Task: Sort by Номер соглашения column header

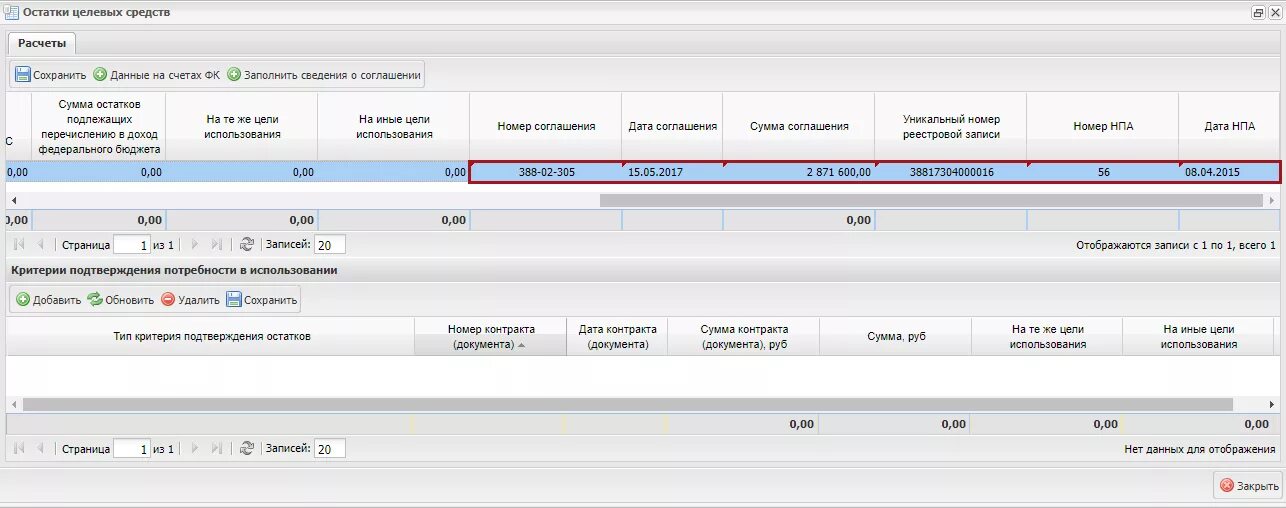Action: point(546,126)
